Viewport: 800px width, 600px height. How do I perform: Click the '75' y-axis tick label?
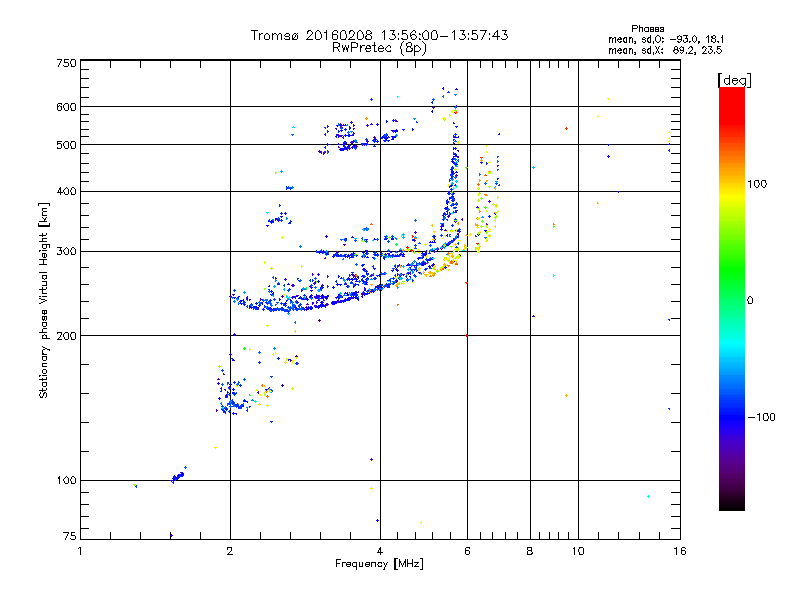point(69,536)
